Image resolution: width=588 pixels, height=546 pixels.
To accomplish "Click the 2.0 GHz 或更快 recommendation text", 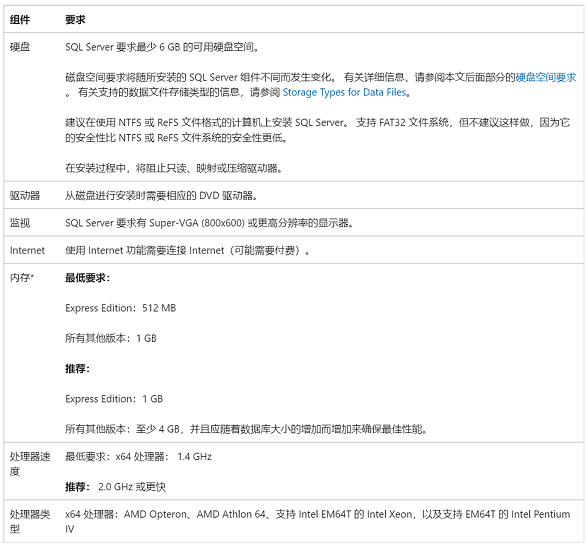I will (x=132, y=487).
